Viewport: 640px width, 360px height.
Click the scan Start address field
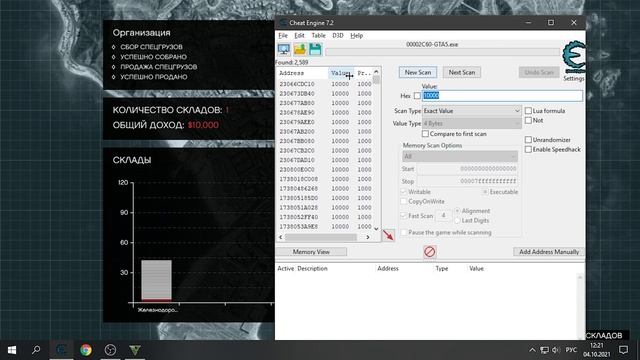(x=467, y=169)
